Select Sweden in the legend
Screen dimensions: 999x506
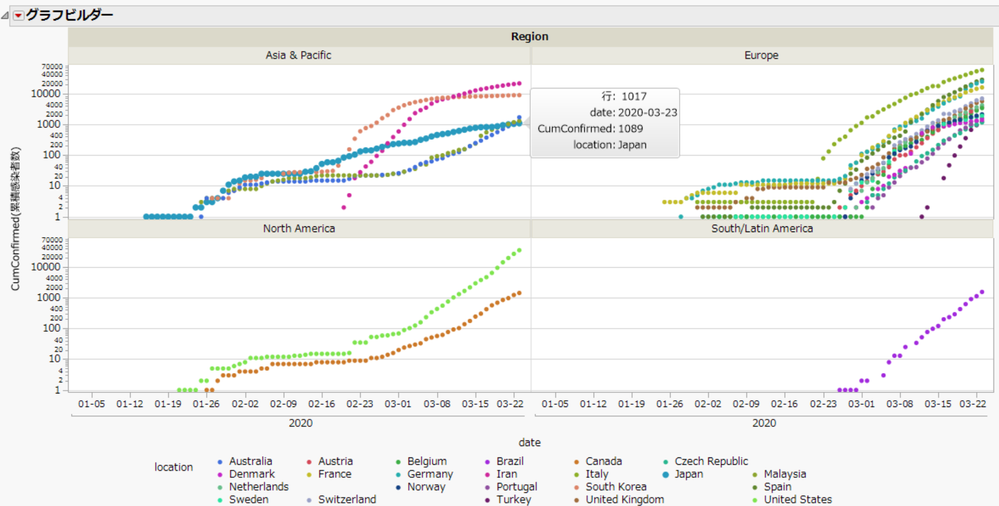point(248,500)
